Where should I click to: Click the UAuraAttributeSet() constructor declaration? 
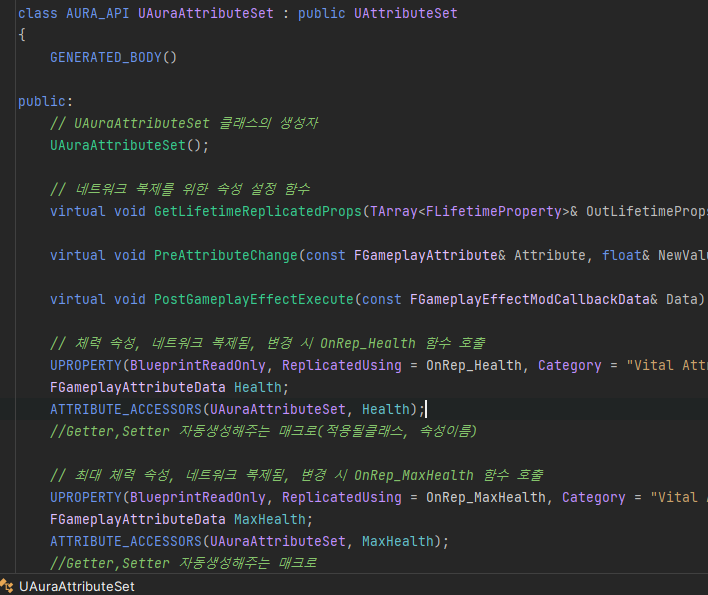pyautogui.click(x=129, y=145)
